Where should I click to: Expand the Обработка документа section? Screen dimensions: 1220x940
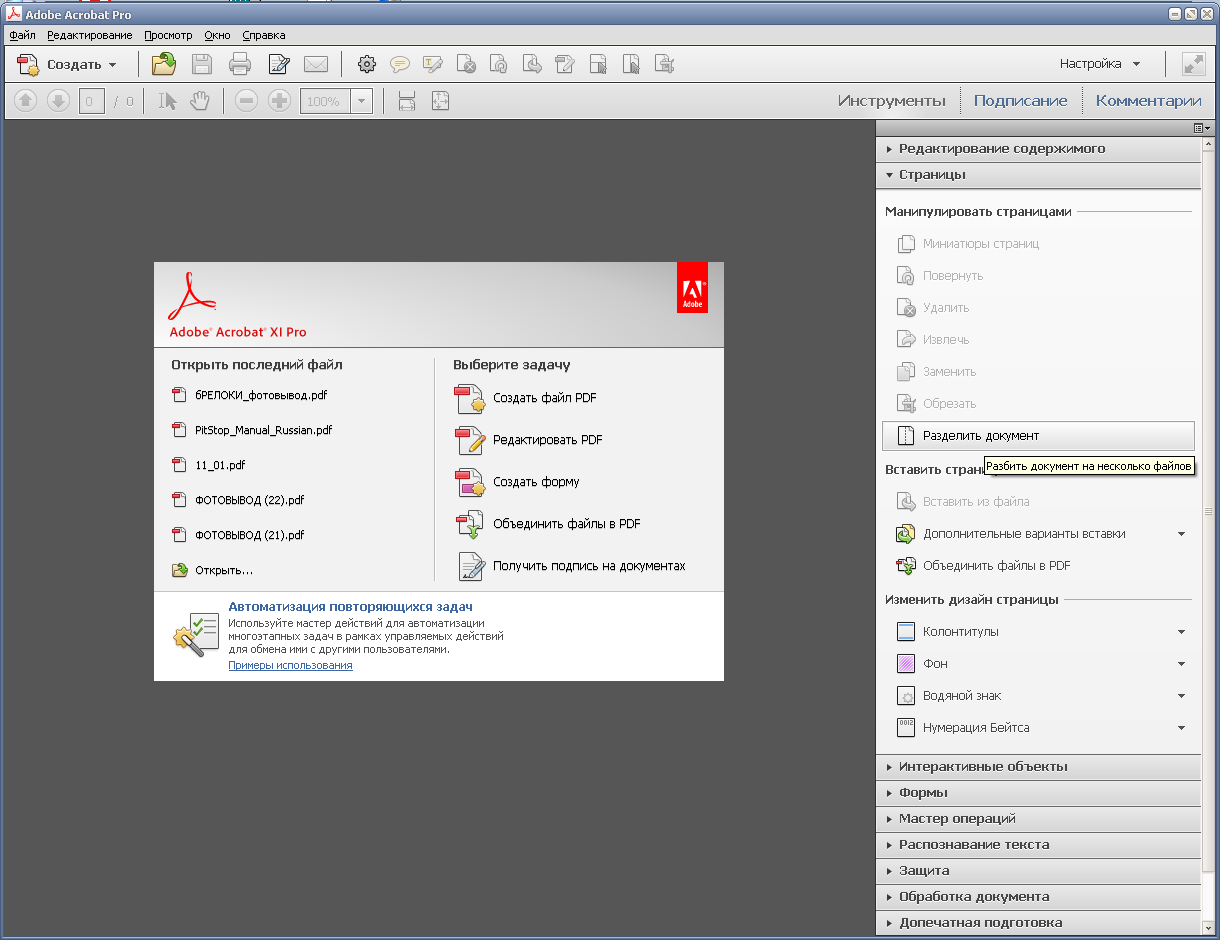pyautogui.click(x=1039, y=897)
